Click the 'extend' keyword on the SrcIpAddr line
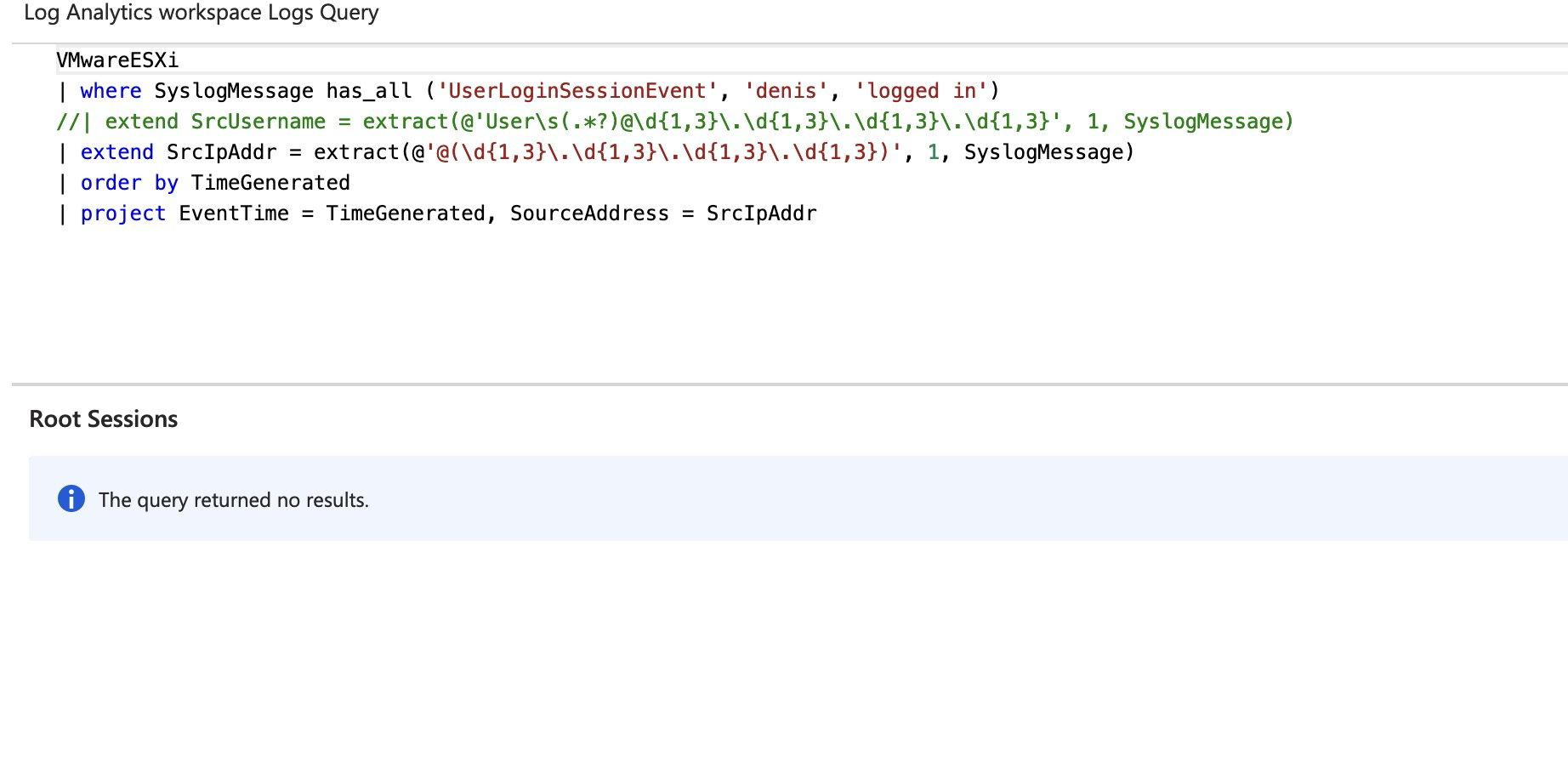The width and height of the screenshot is (1568, 774). point(116,152)
